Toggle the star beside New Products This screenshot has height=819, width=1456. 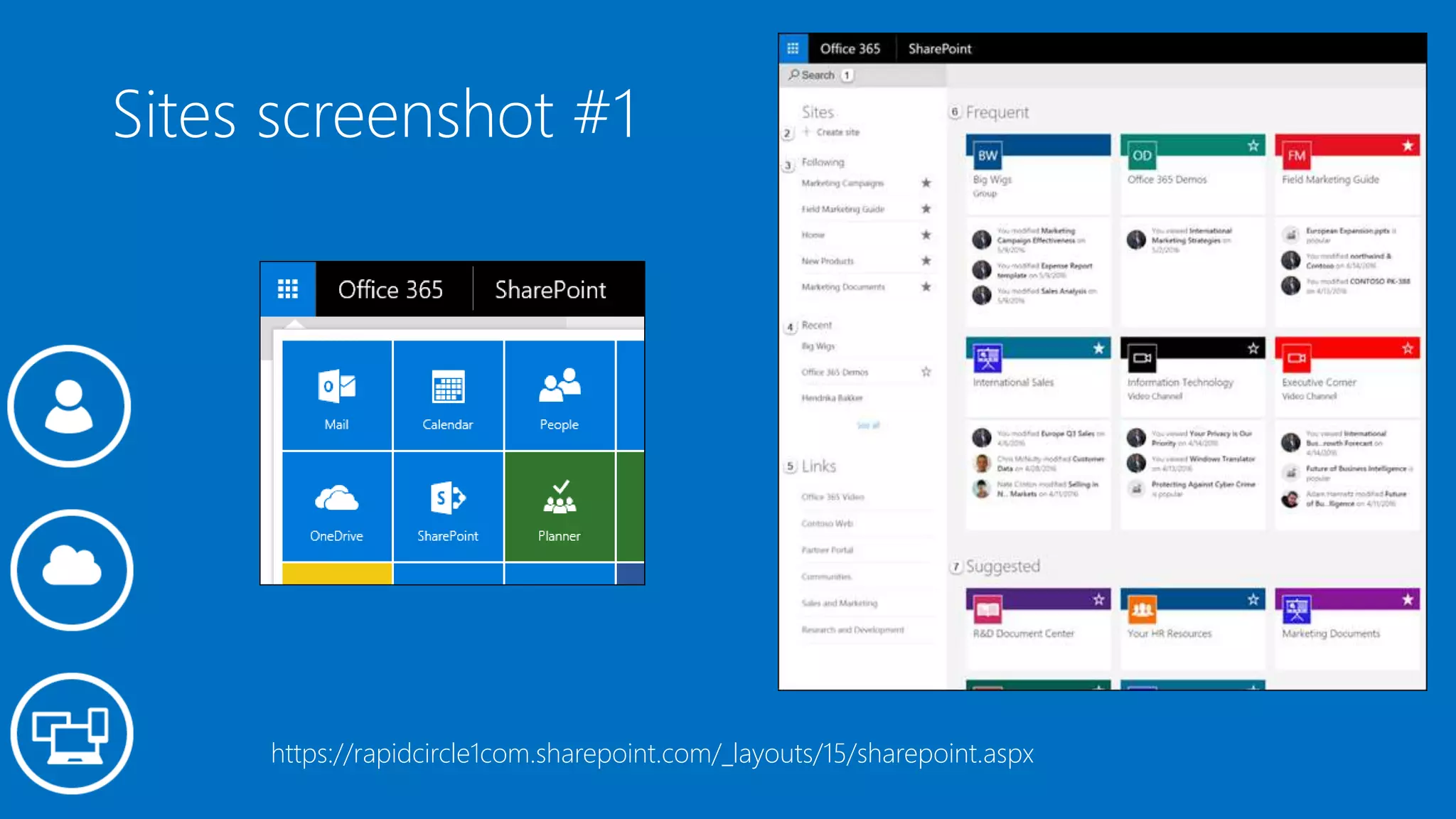926,260
